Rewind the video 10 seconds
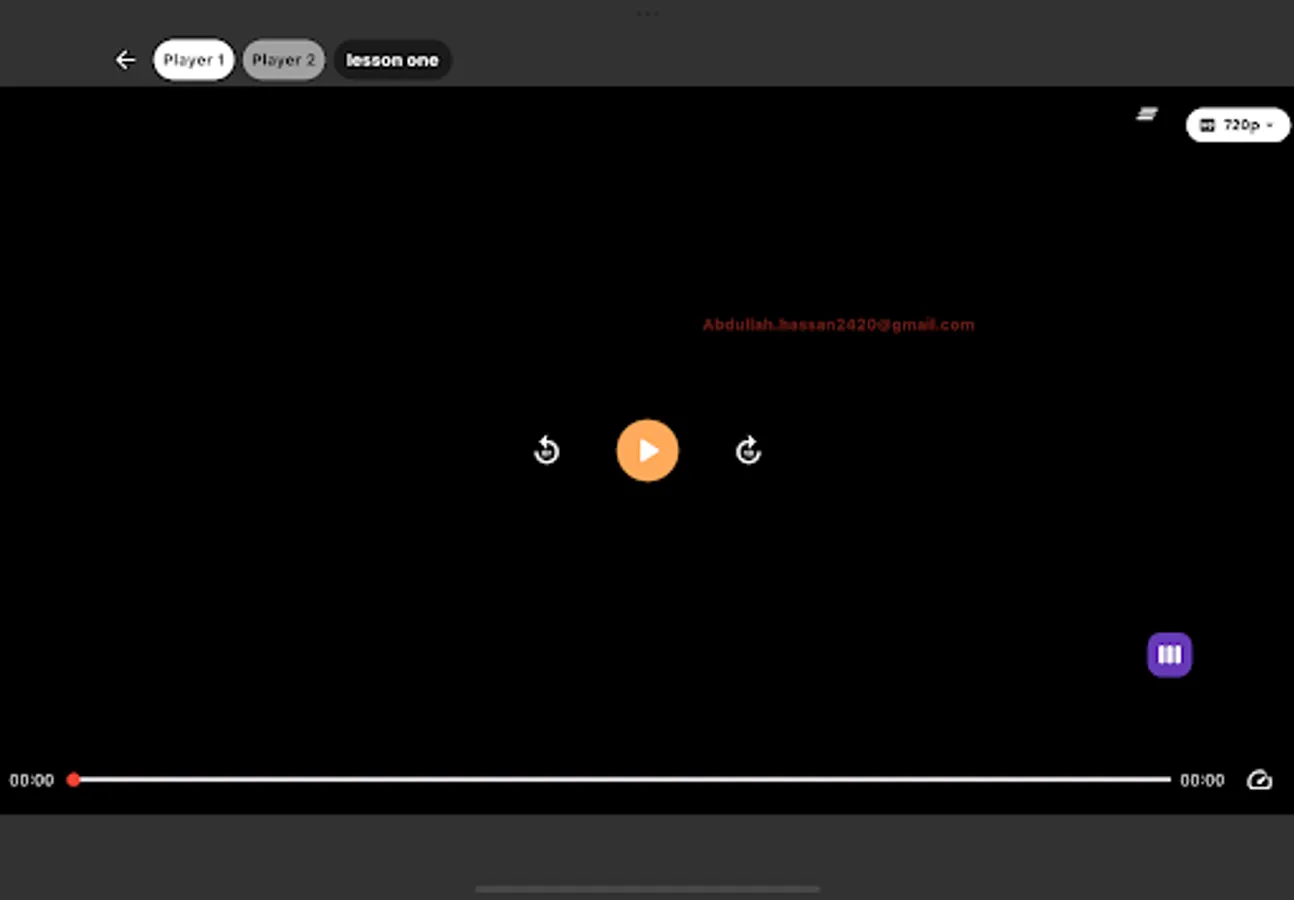Image resolution: width=1294 pixels, height=900 pixels. 546,450
